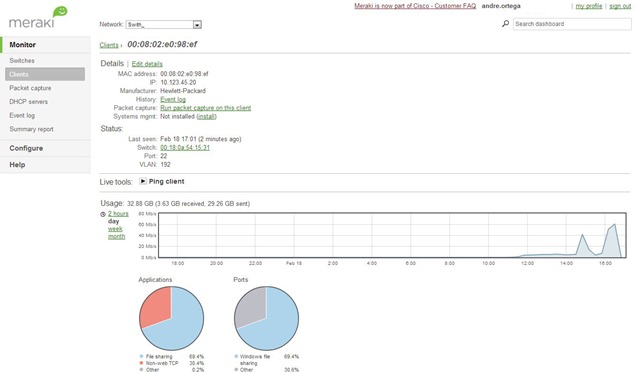636x373 pixels.
Task: Focus the Search dashboard field
Action: (572, 24)
